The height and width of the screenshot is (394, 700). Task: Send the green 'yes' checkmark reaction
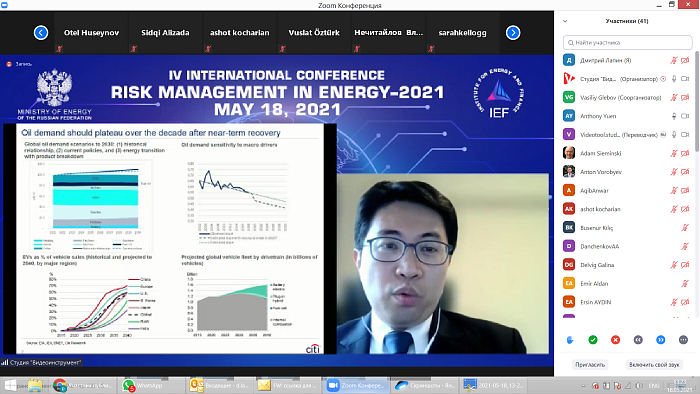coord(593,340)
